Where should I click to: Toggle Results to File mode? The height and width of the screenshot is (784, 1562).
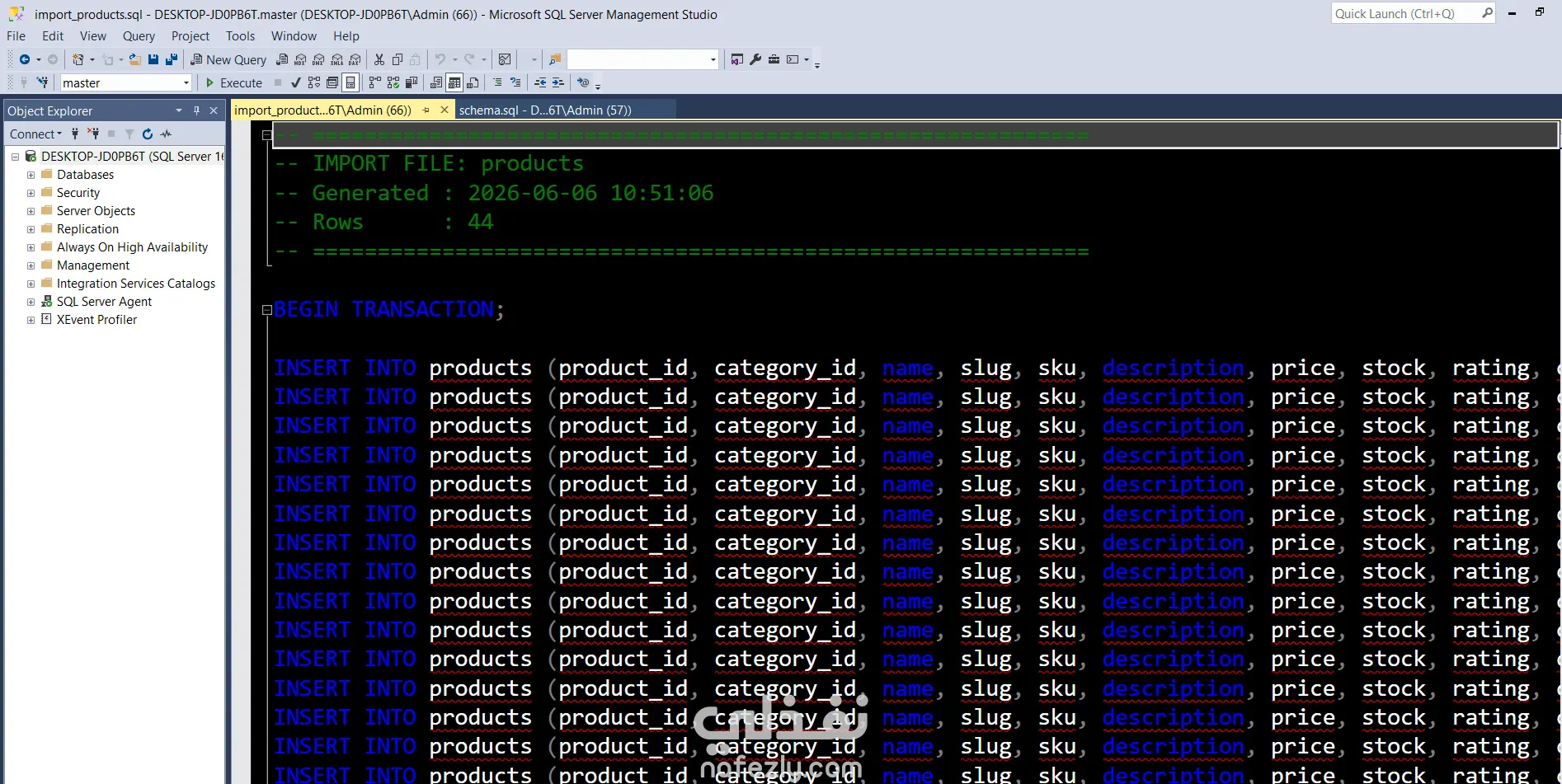473,82
